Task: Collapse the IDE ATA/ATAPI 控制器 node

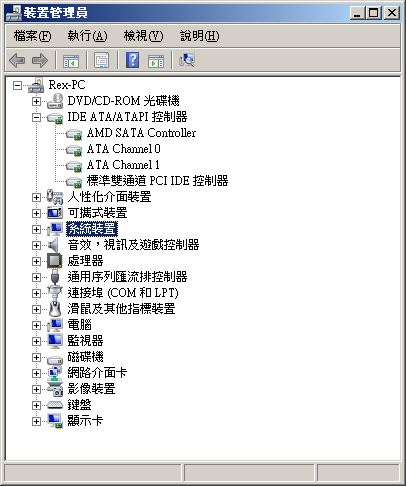Action: (36, 117)
